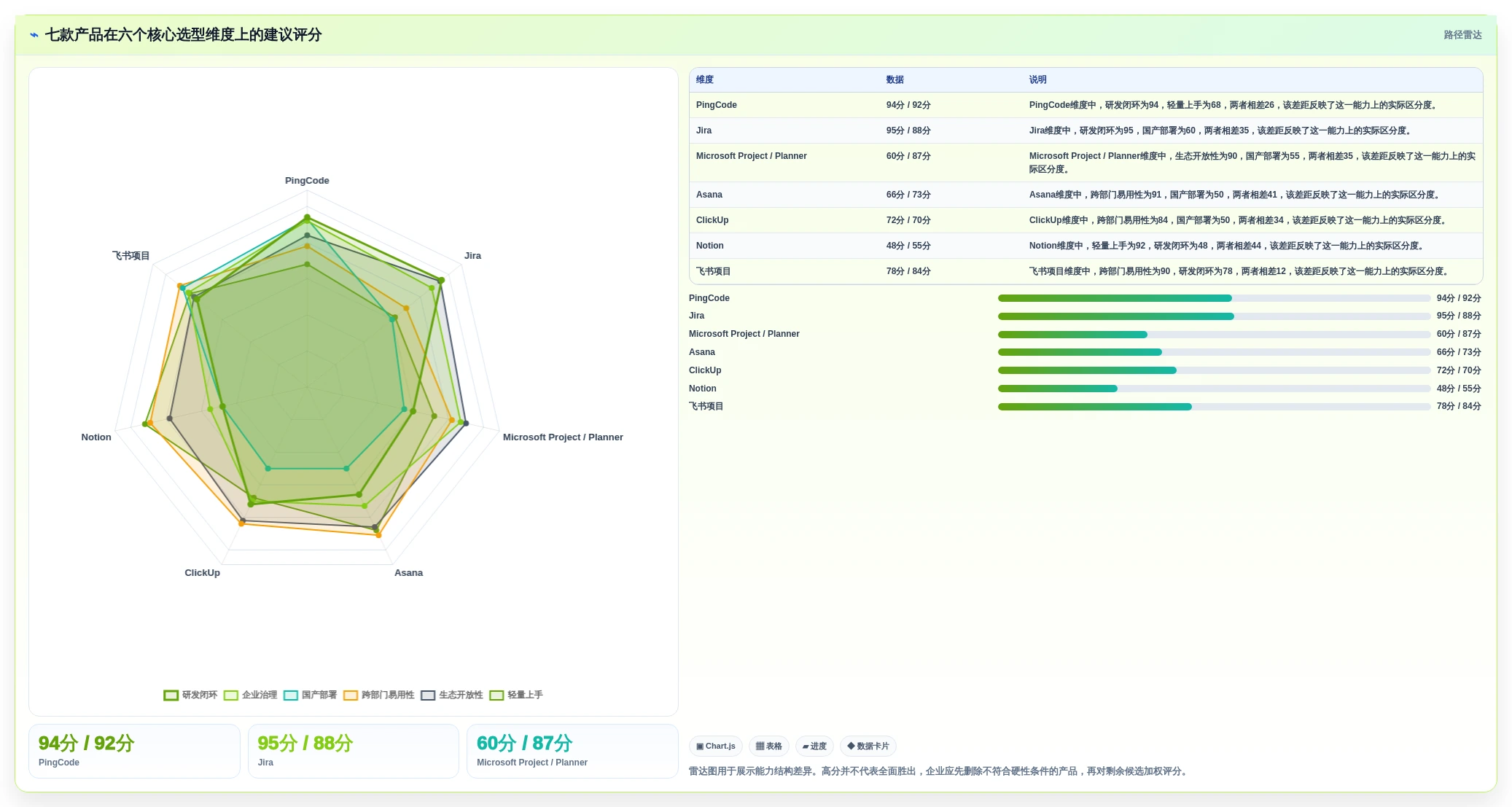Viewport: 1512px width, 807px height.
Task: Select the Asana table row name
Action: click(709, 195)
